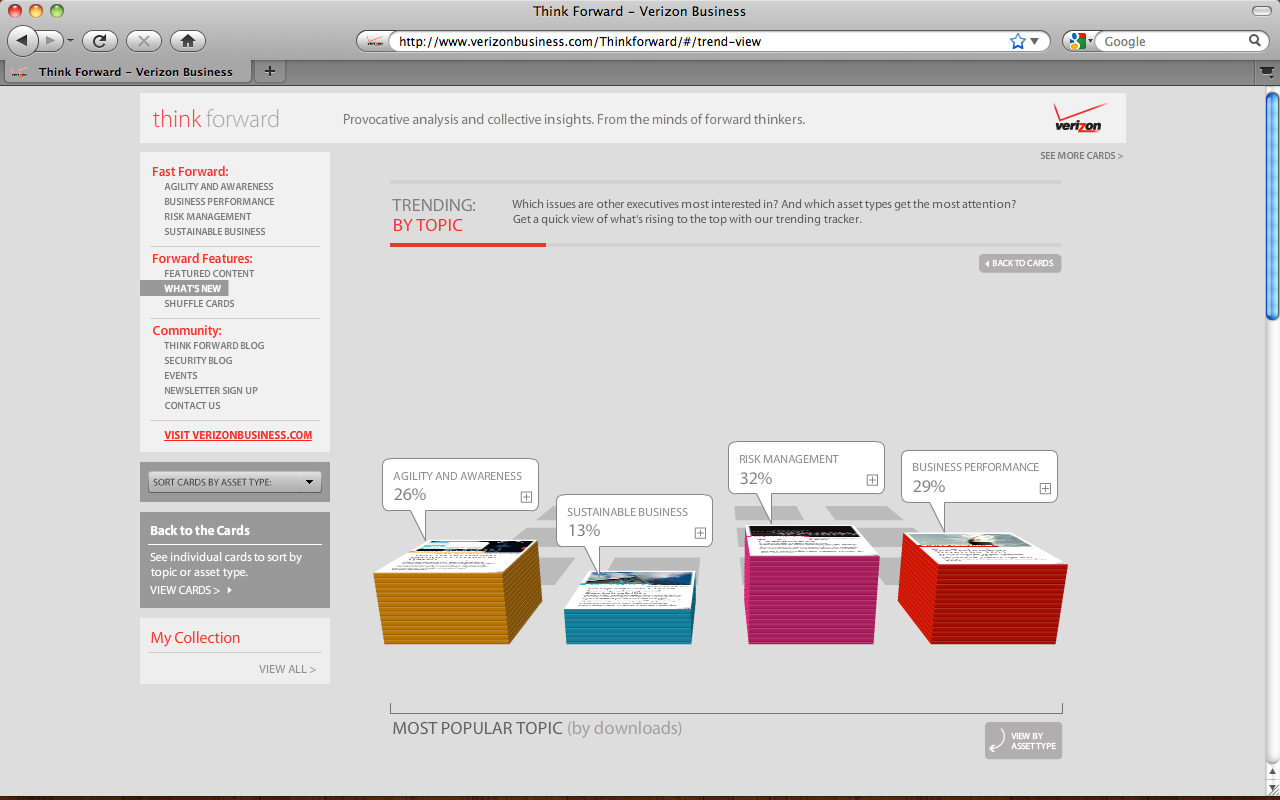The height and width of the screenshot is (800, 1280).
Task: Select Shuffle Cards in sidebar
Action: (199, 304)
